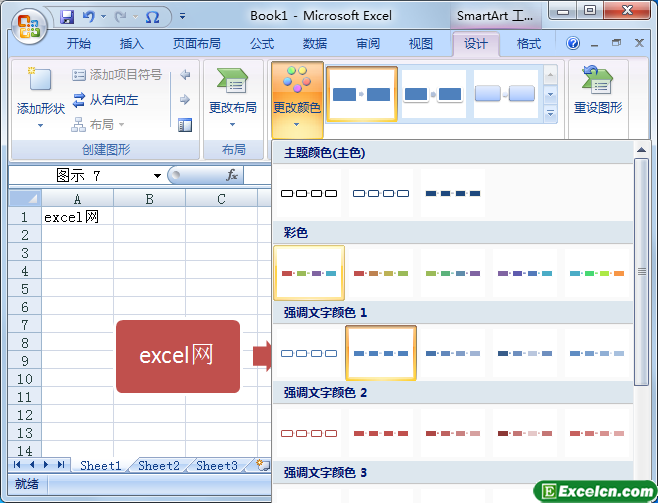
Task: Redo action in quick access toolbar
Action: (121, 17)
